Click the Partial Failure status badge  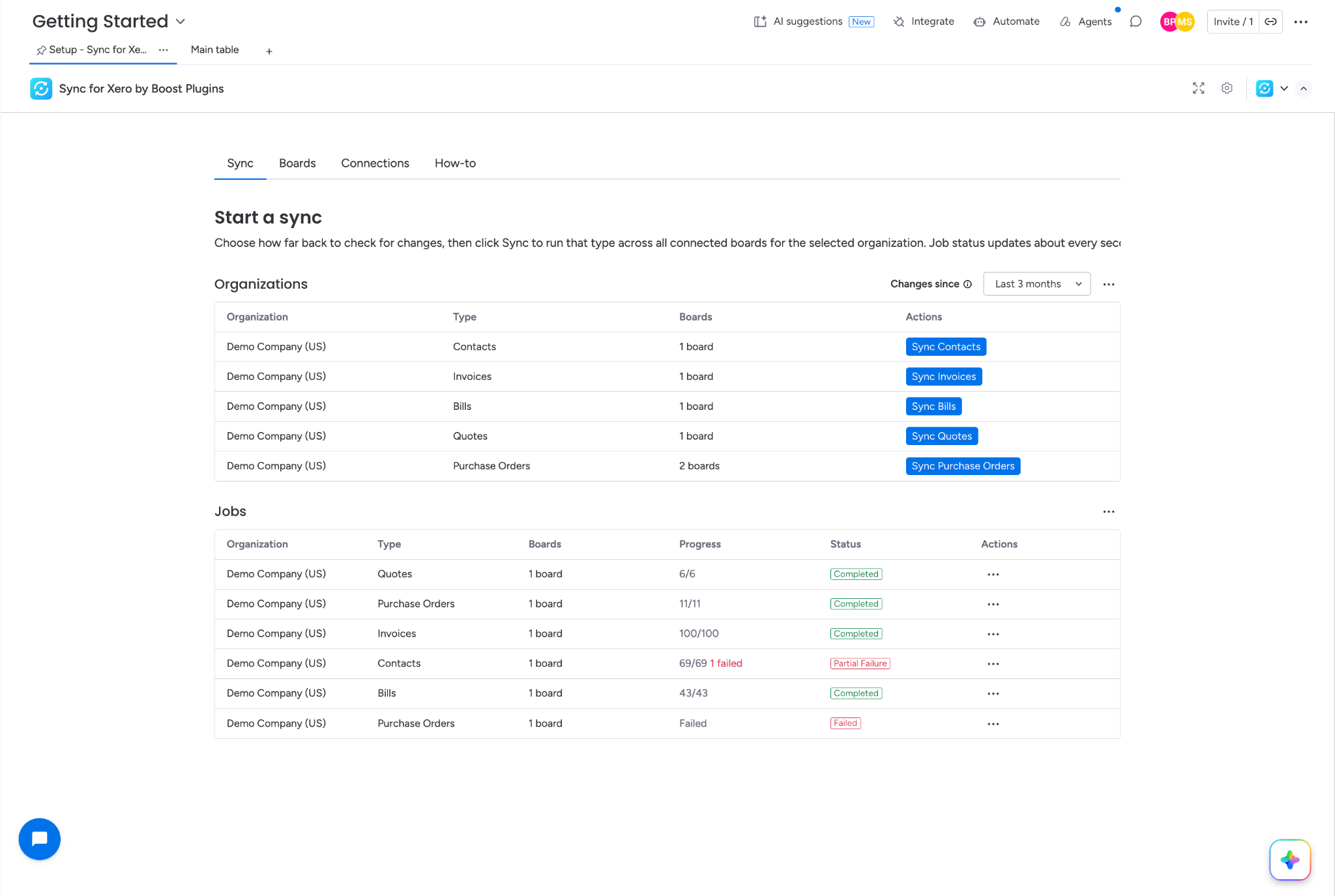click(860, 663)
